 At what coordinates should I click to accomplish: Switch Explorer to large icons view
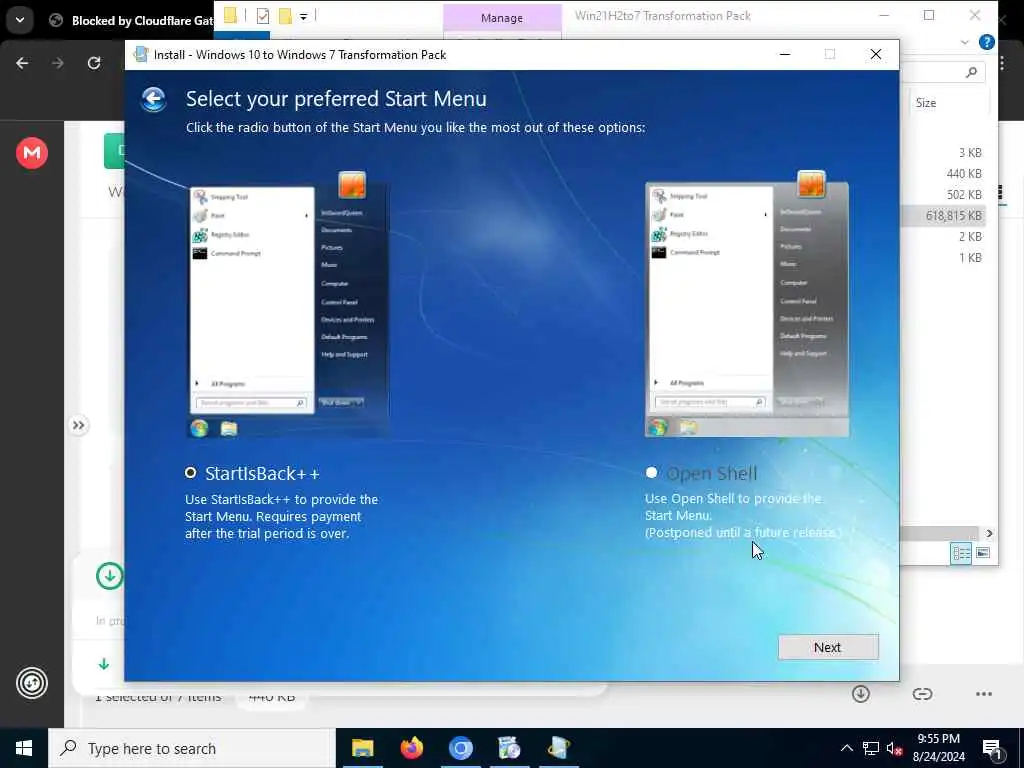coord(983,553)
